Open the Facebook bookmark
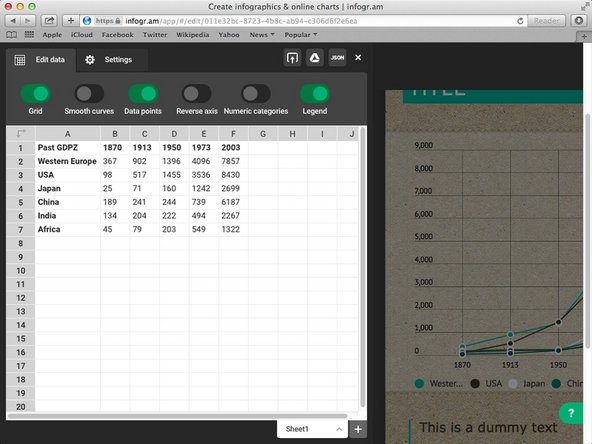This screenshot has width=592, height=444. pos(117,35)
